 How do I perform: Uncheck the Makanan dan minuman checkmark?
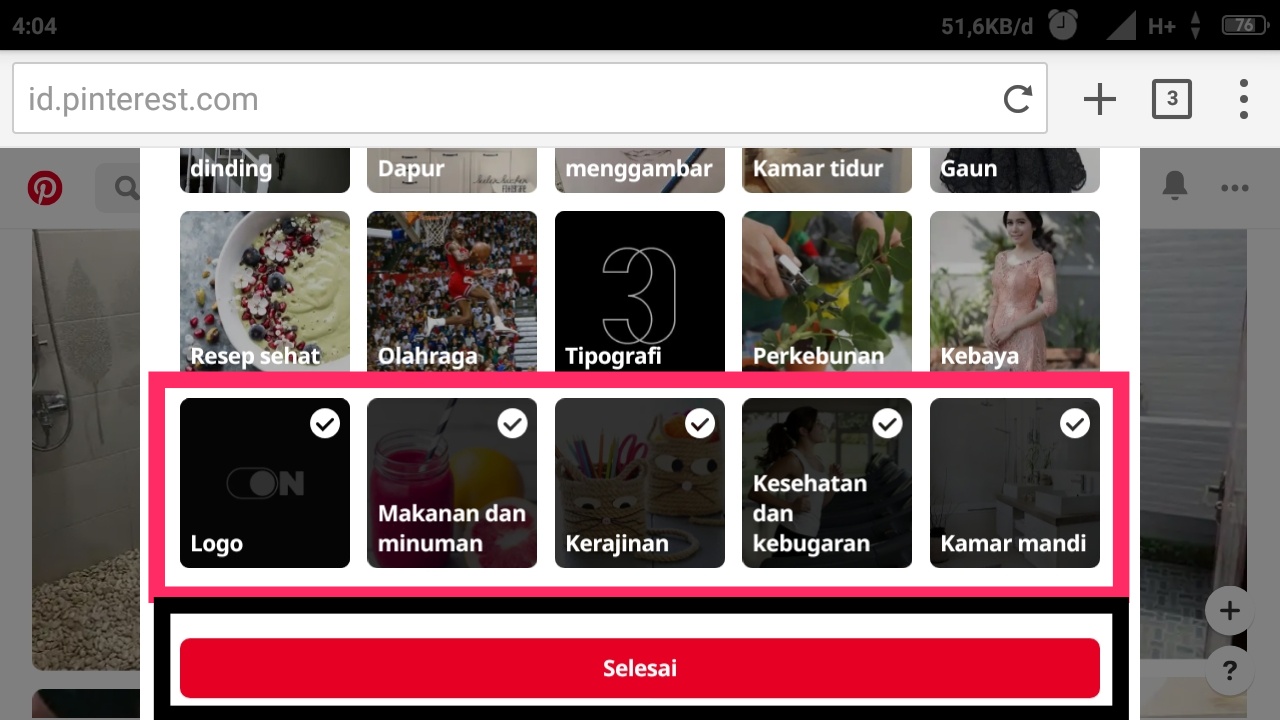[x=512, y=424]
